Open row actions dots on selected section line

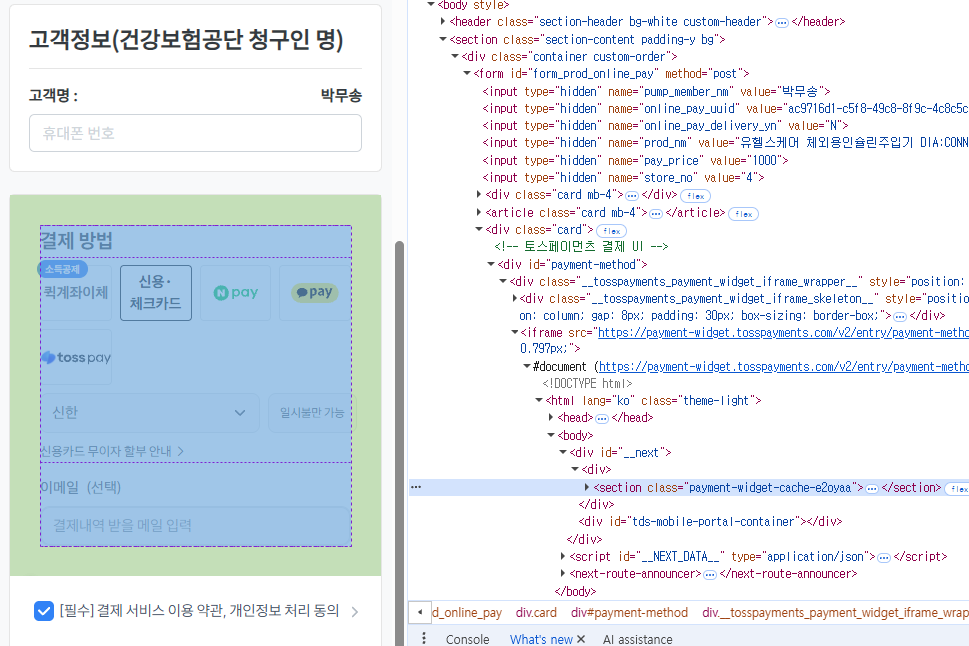point(416,487)
